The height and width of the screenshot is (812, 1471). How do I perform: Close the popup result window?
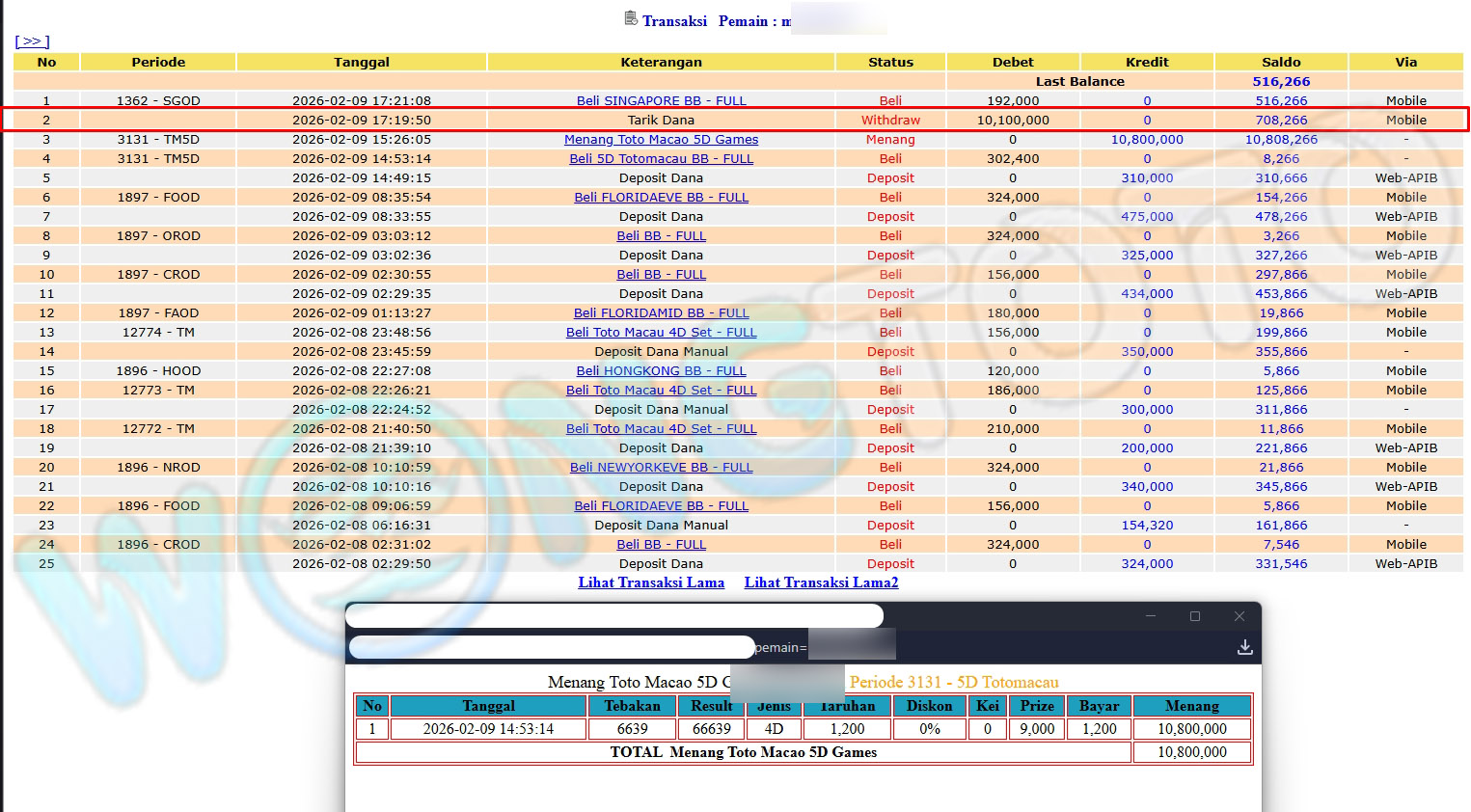[1239, 616]
